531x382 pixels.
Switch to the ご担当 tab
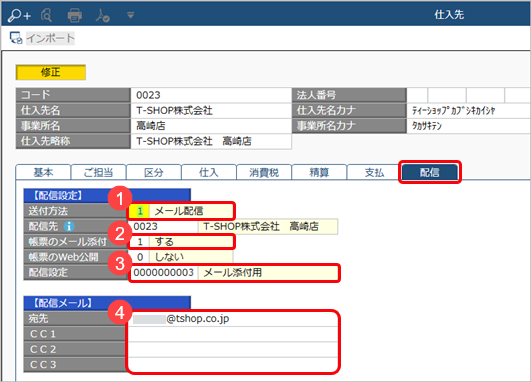coord(98,172)
